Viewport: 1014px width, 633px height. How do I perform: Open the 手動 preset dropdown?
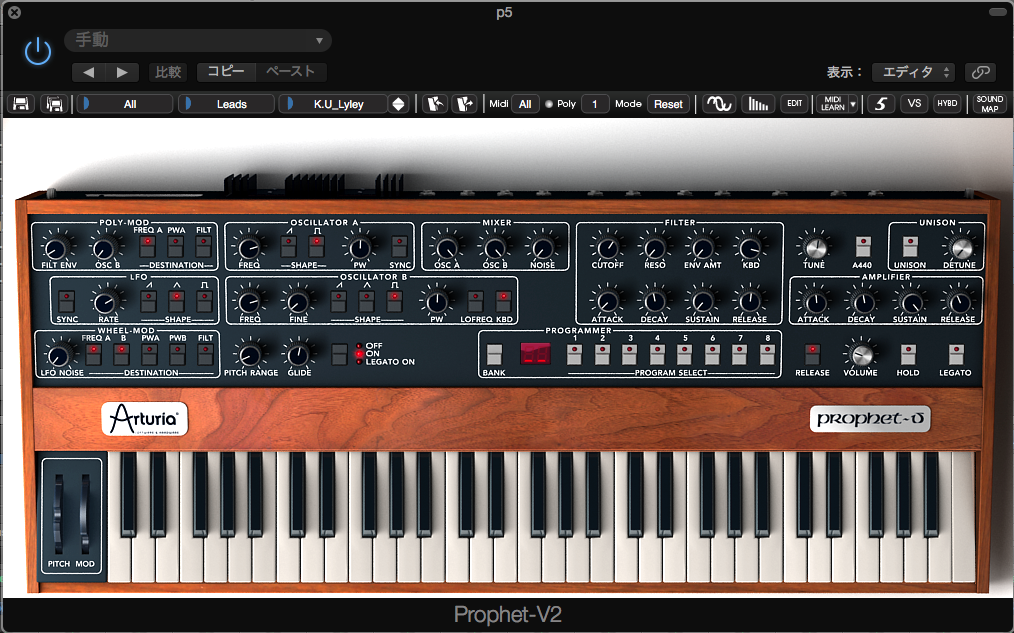coord(198,40)
